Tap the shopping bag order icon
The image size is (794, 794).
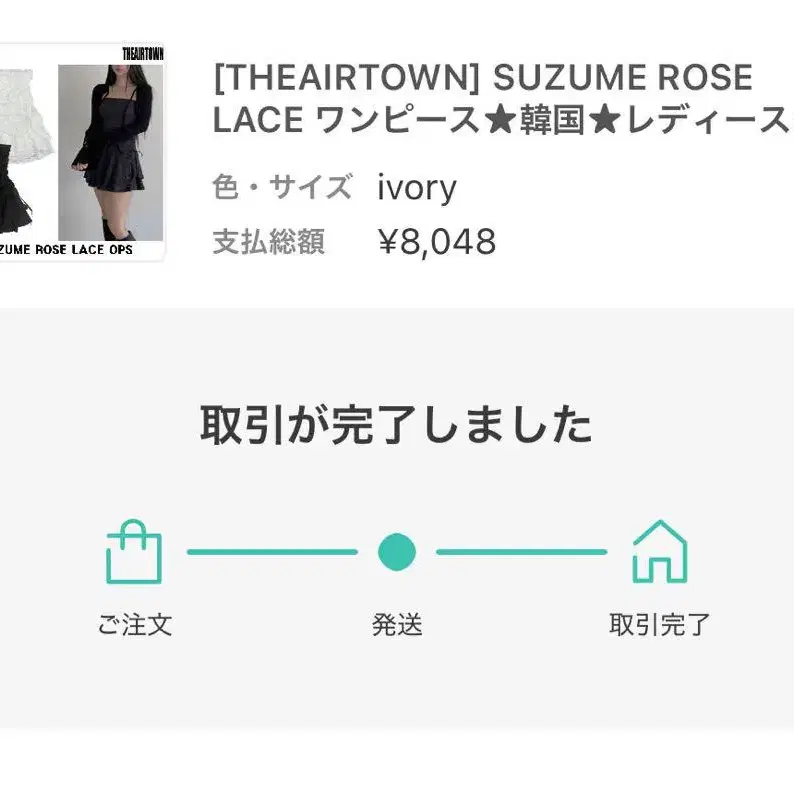(x=133, y=551)
